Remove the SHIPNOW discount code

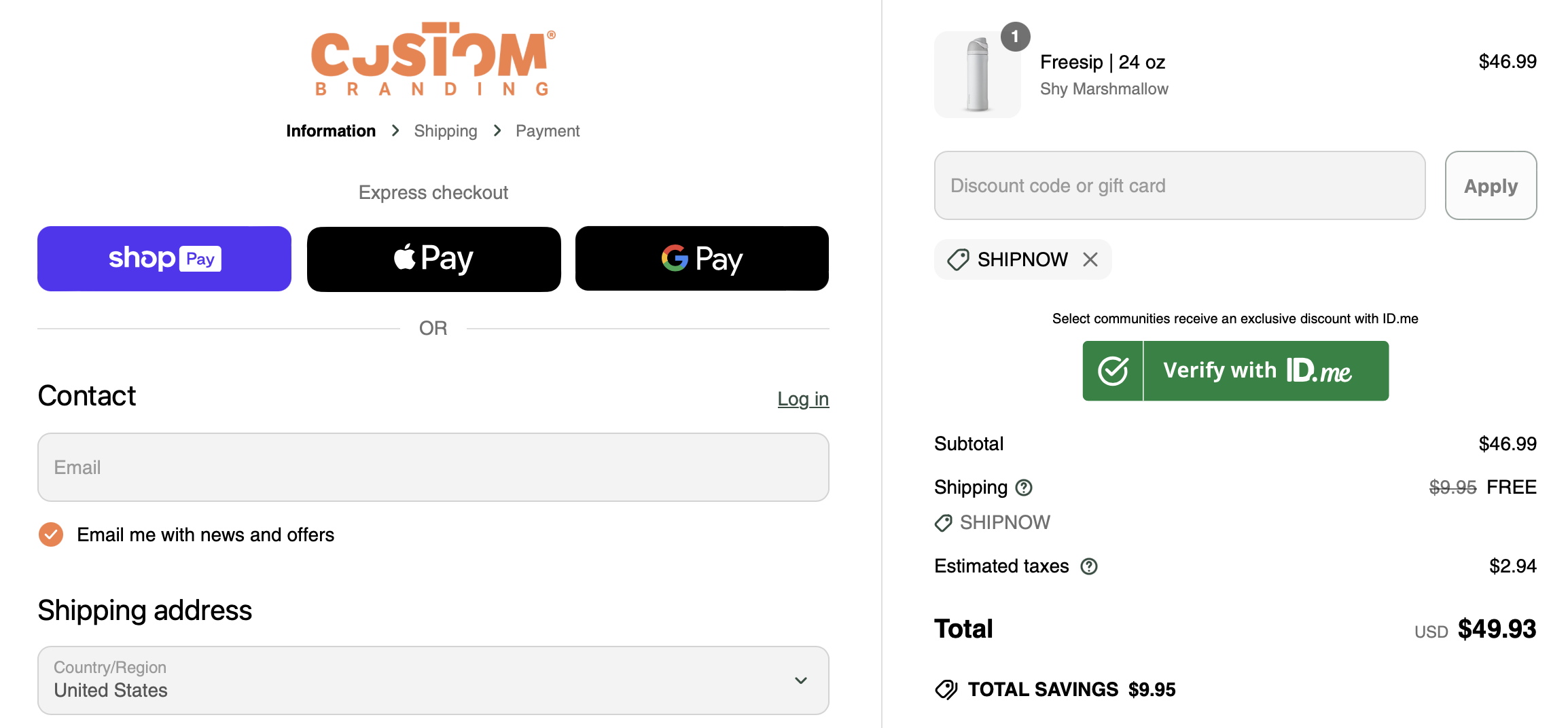tap(1090, 259)
